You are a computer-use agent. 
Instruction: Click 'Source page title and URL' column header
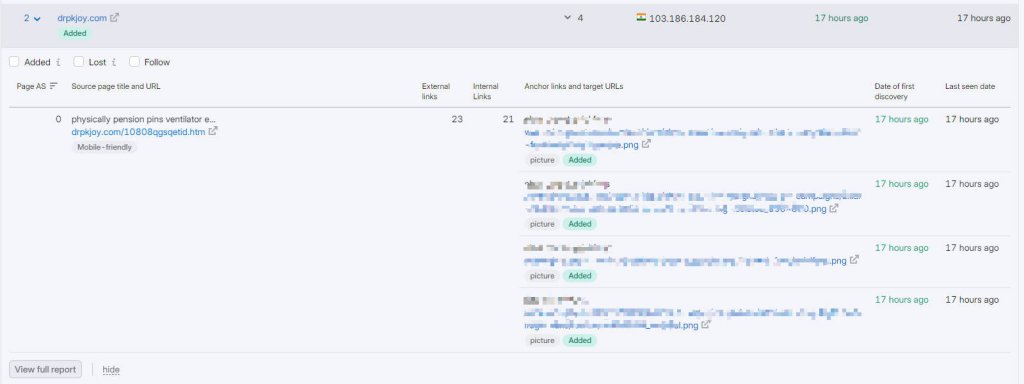pos(116,86)
